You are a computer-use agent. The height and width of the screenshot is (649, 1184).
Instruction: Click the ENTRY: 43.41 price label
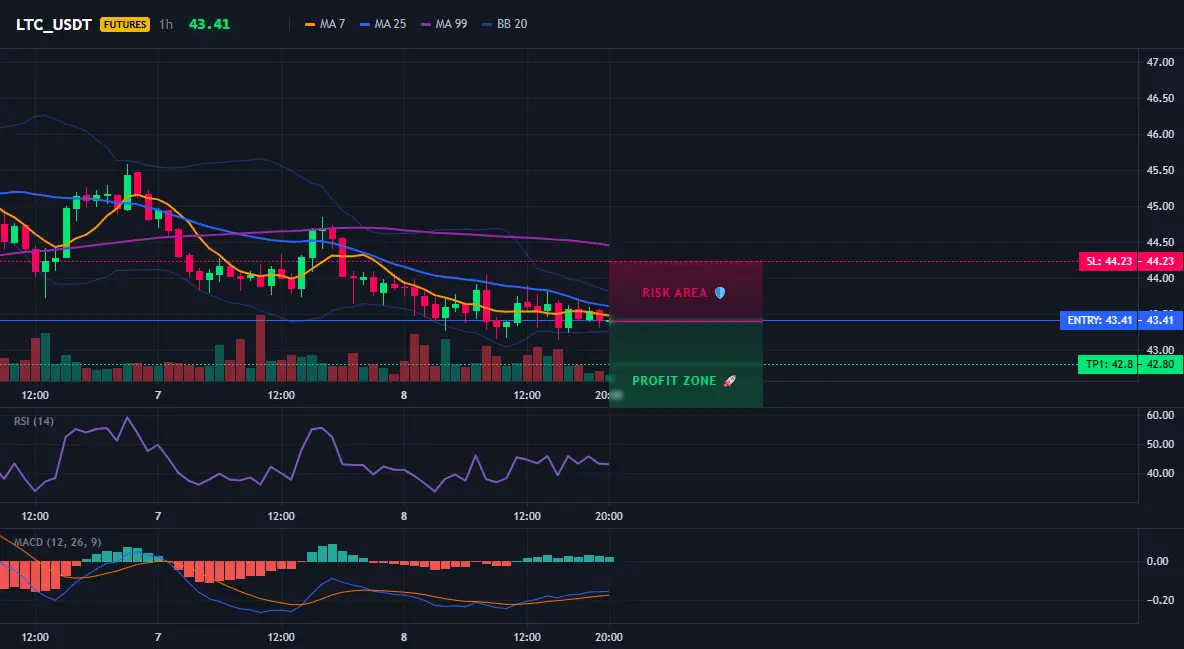coord(1099,320)
